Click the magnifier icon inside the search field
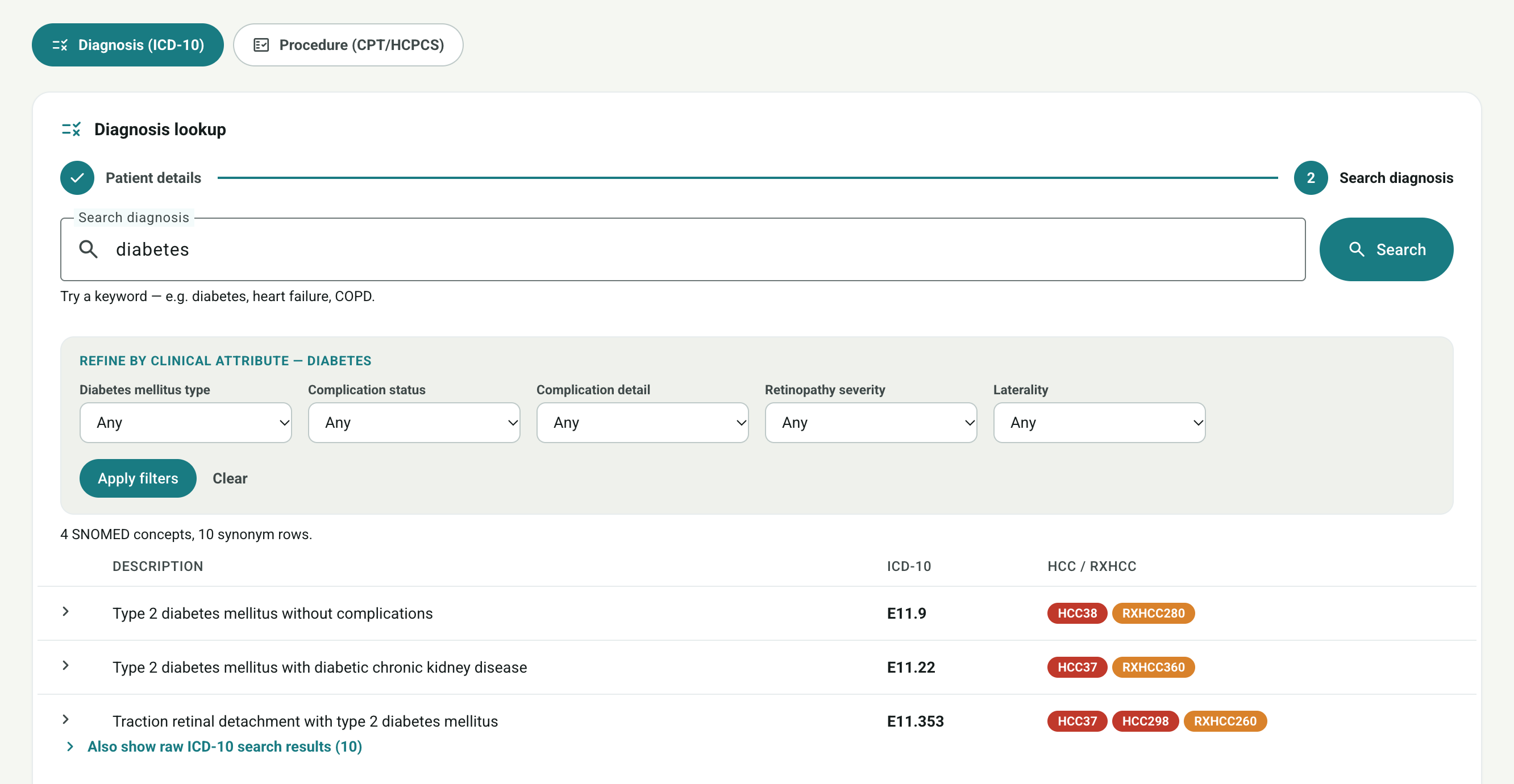Screen dimensions: 1514x784 pos(88,249)
